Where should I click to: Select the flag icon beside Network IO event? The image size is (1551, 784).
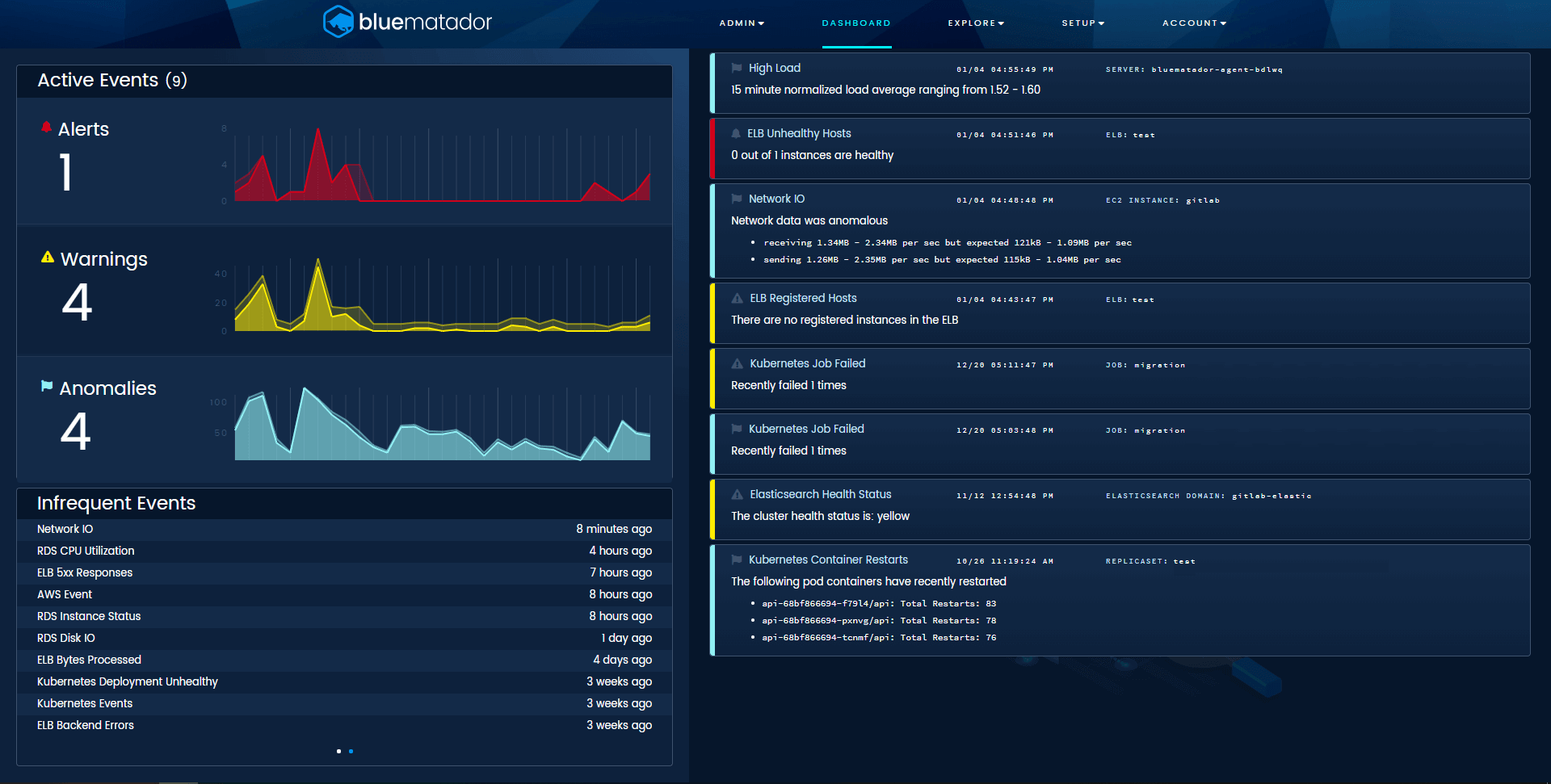point(737,199)
